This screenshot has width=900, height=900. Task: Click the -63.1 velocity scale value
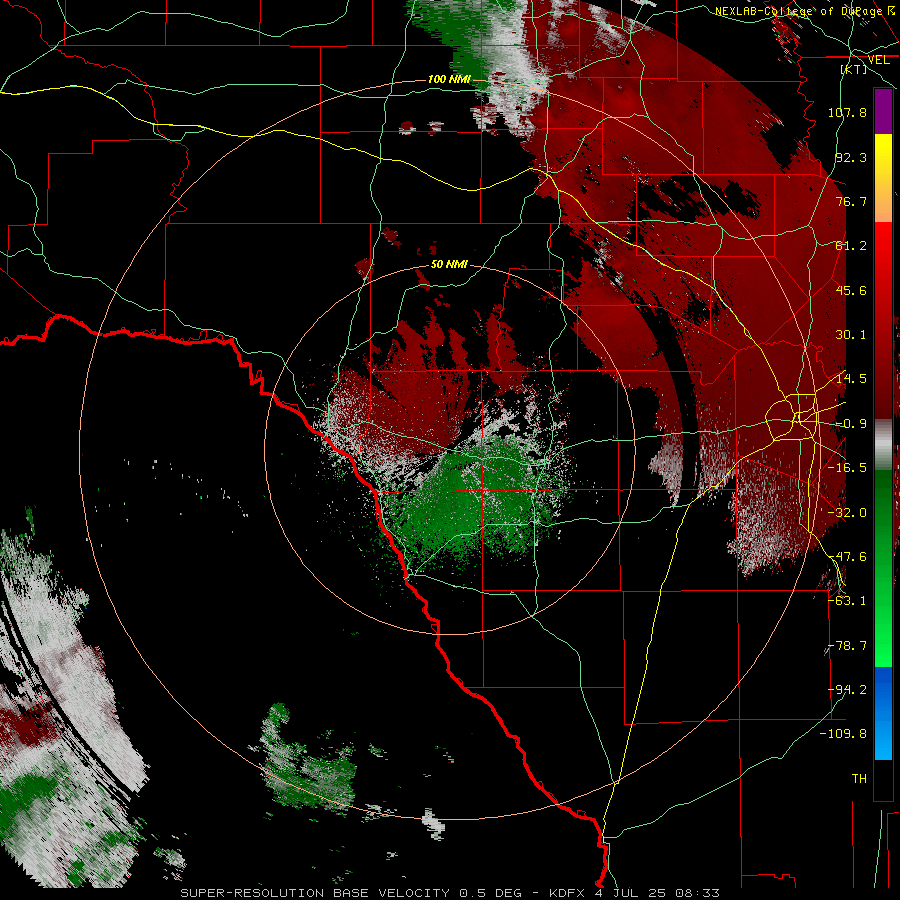pos(847,601)
